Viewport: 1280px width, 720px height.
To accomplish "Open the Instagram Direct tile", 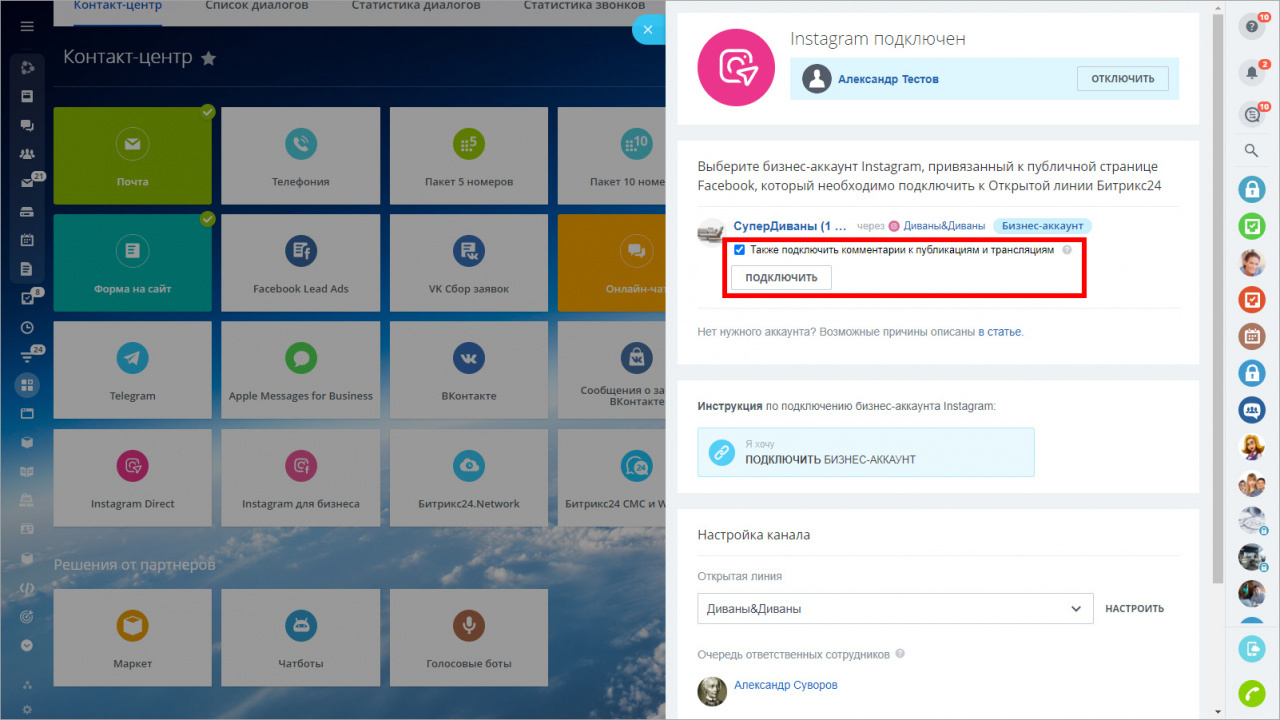I will pos(132,478).
